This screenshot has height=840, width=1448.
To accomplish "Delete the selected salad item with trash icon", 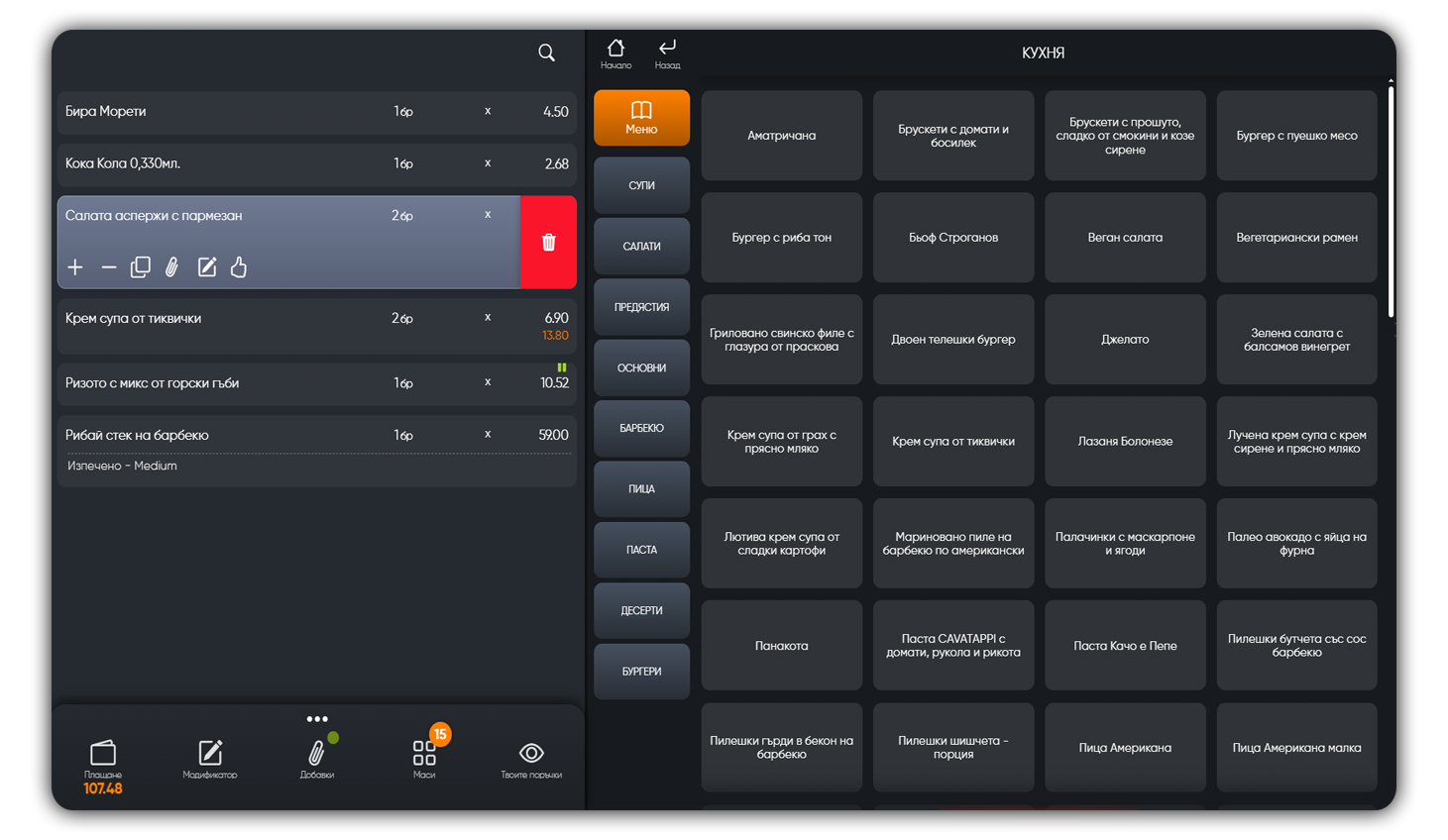I will pos(548,243).
